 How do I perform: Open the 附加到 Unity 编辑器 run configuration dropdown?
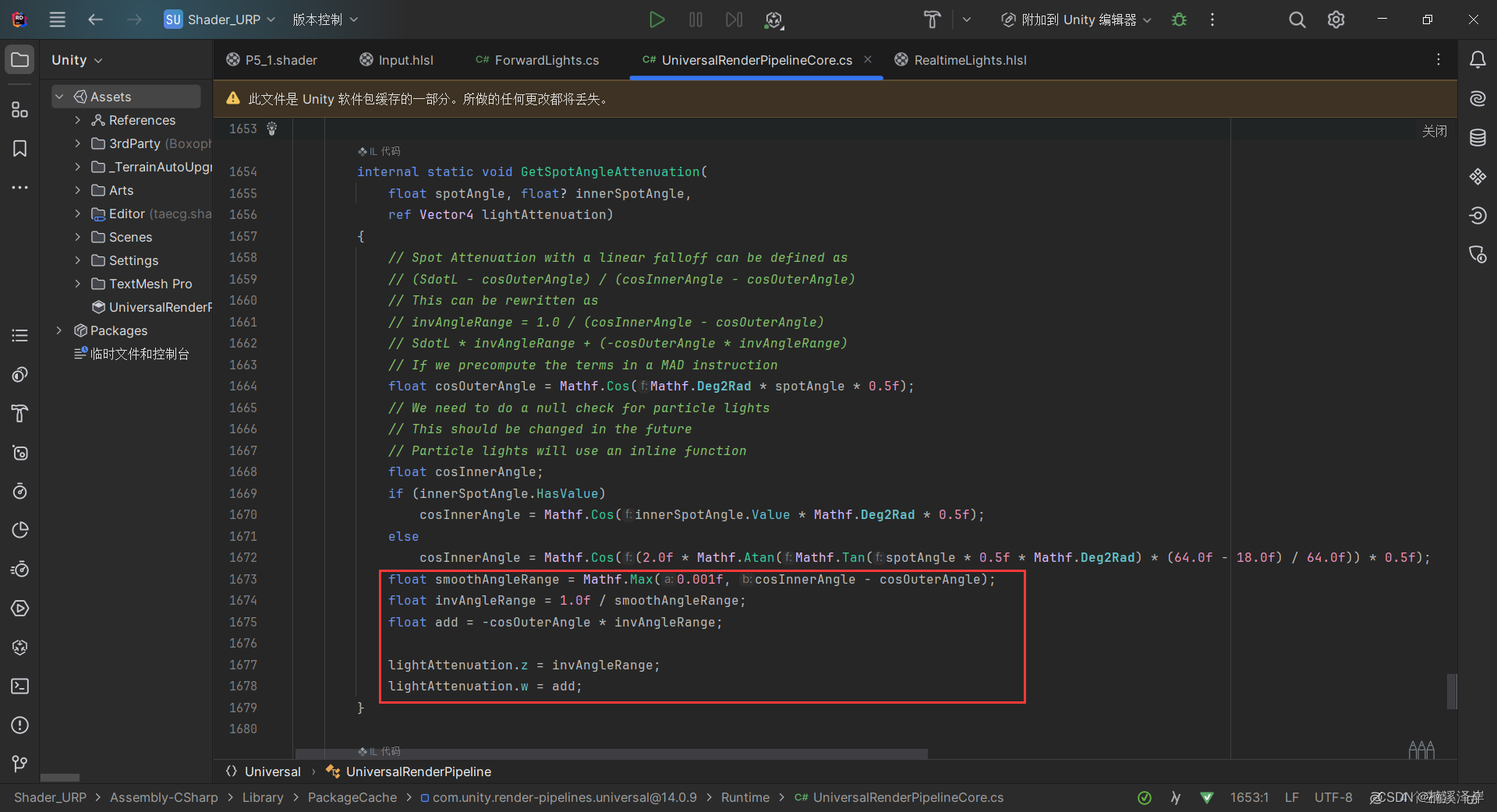coord(1076,19)
